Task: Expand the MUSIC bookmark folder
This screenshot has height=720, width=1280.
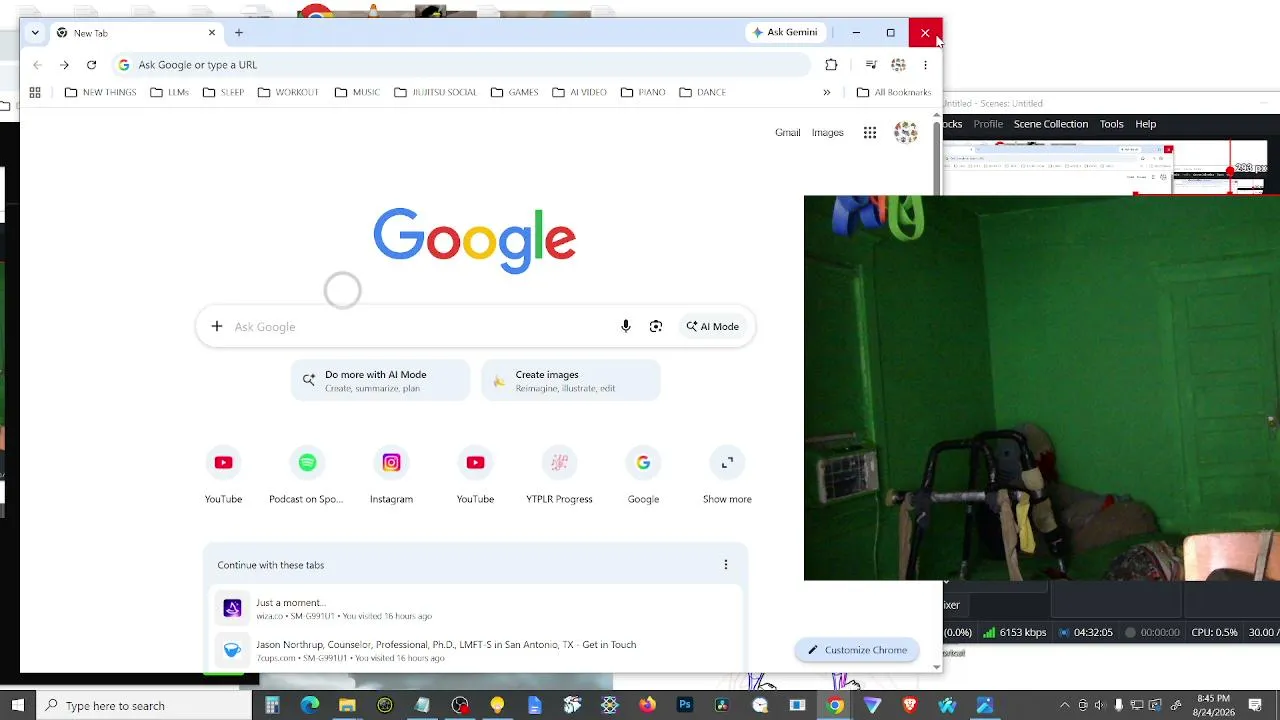Action: click(x=357, y=92)
